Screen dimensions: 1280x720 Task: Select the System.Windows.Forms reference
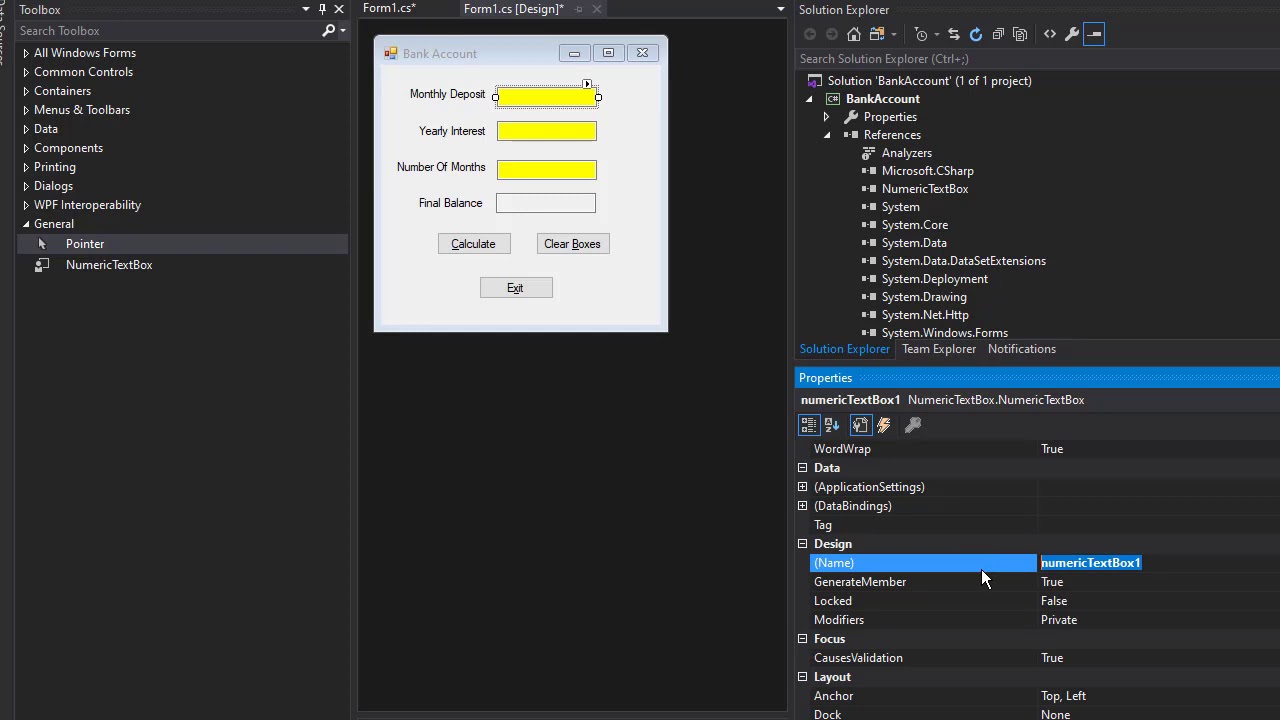(x=944, y=333)
